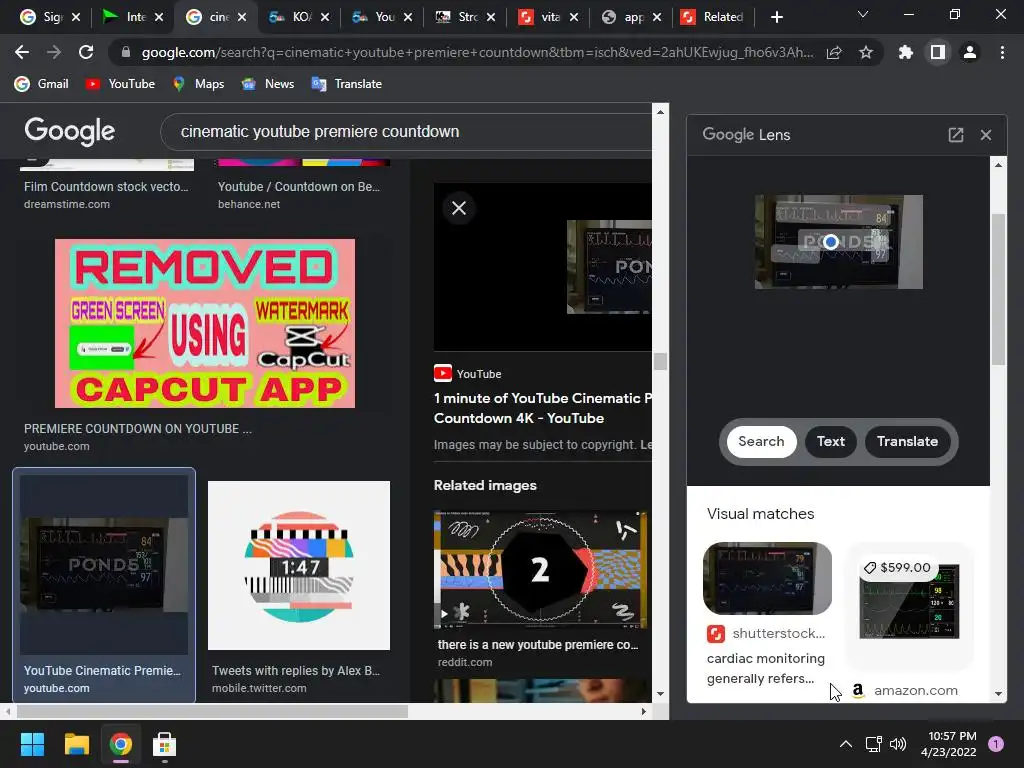This screenshot has height=768, width=1024.
Task: Open the REMOVED CapCut App thumbnail
Action: coord(205,323)
